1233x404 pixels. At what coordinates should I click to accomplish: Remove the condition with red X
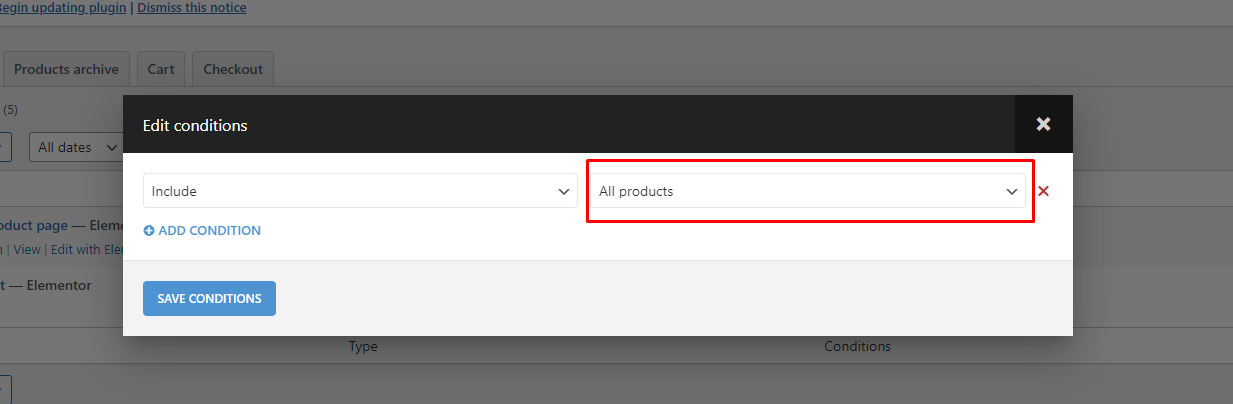[x=1043, y=191]
